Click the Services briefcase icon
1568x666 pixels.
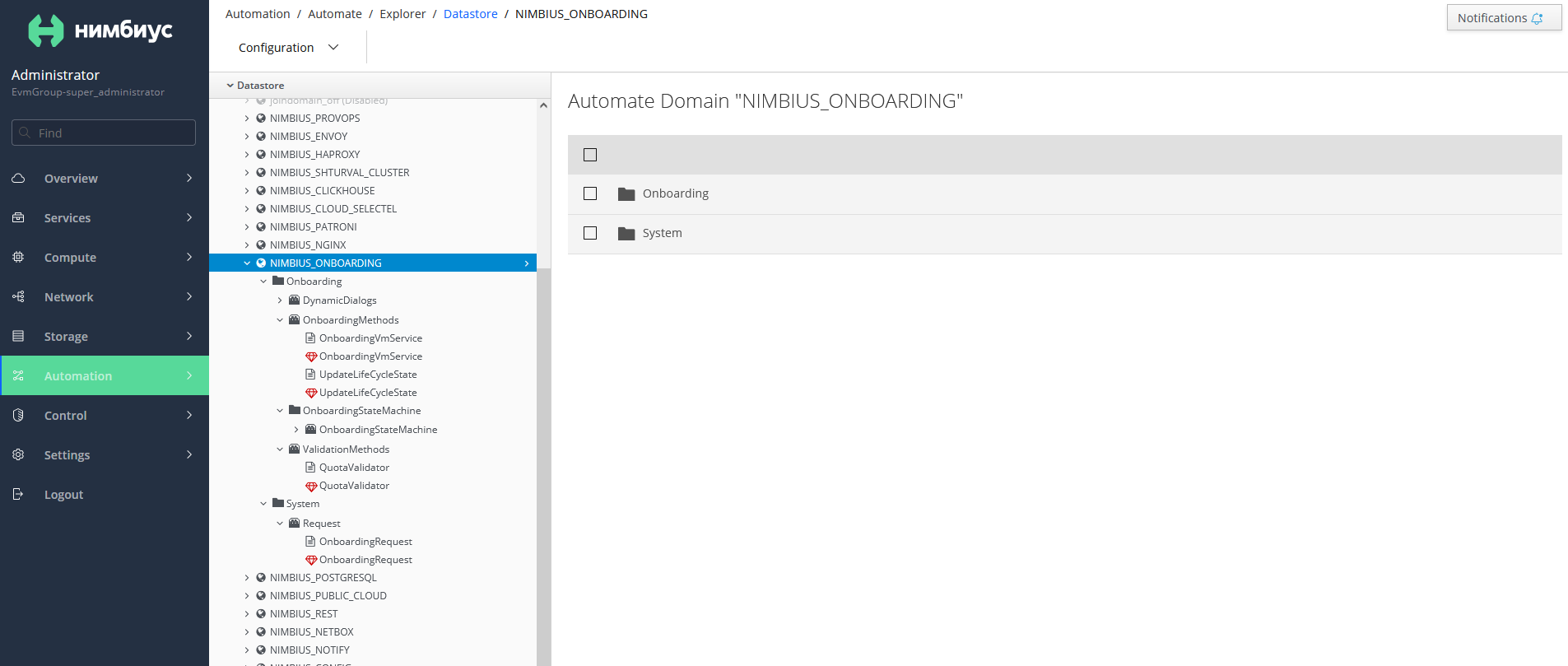click(x=18, y=217)
